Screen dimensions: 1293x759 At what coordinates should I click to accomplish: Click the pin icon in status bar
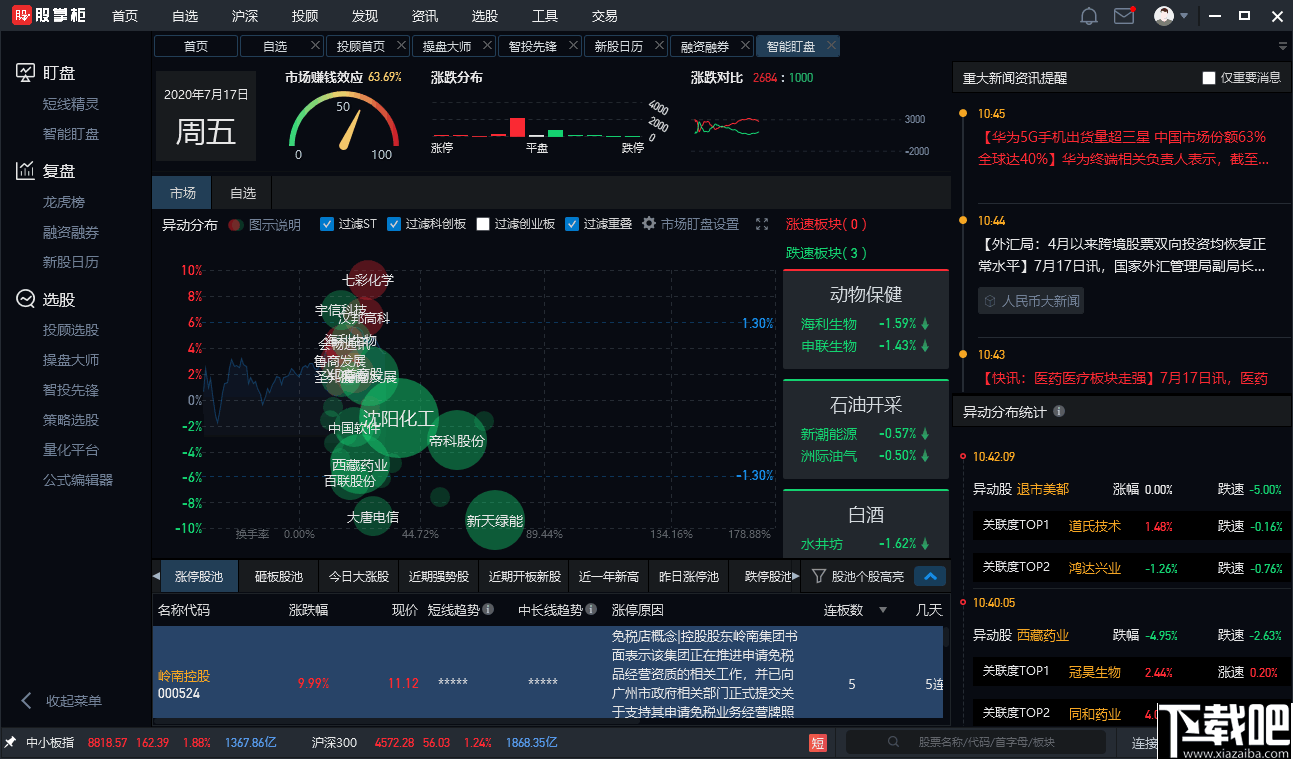pos(10,742)
